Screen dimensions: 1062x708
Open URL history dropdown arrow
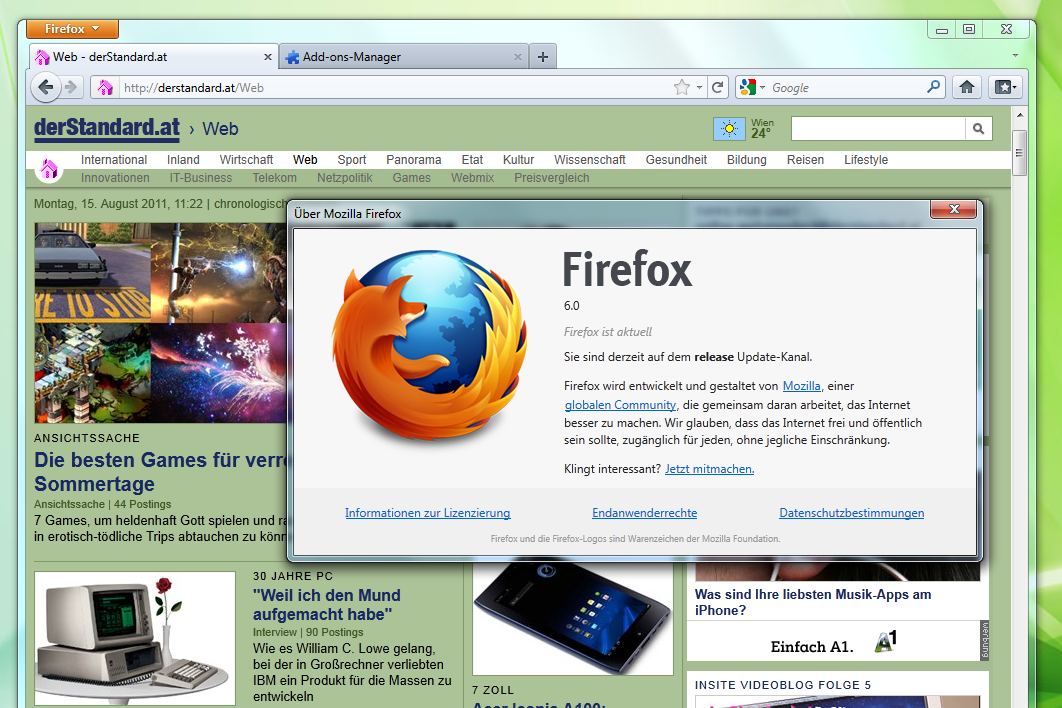point(699,87)
